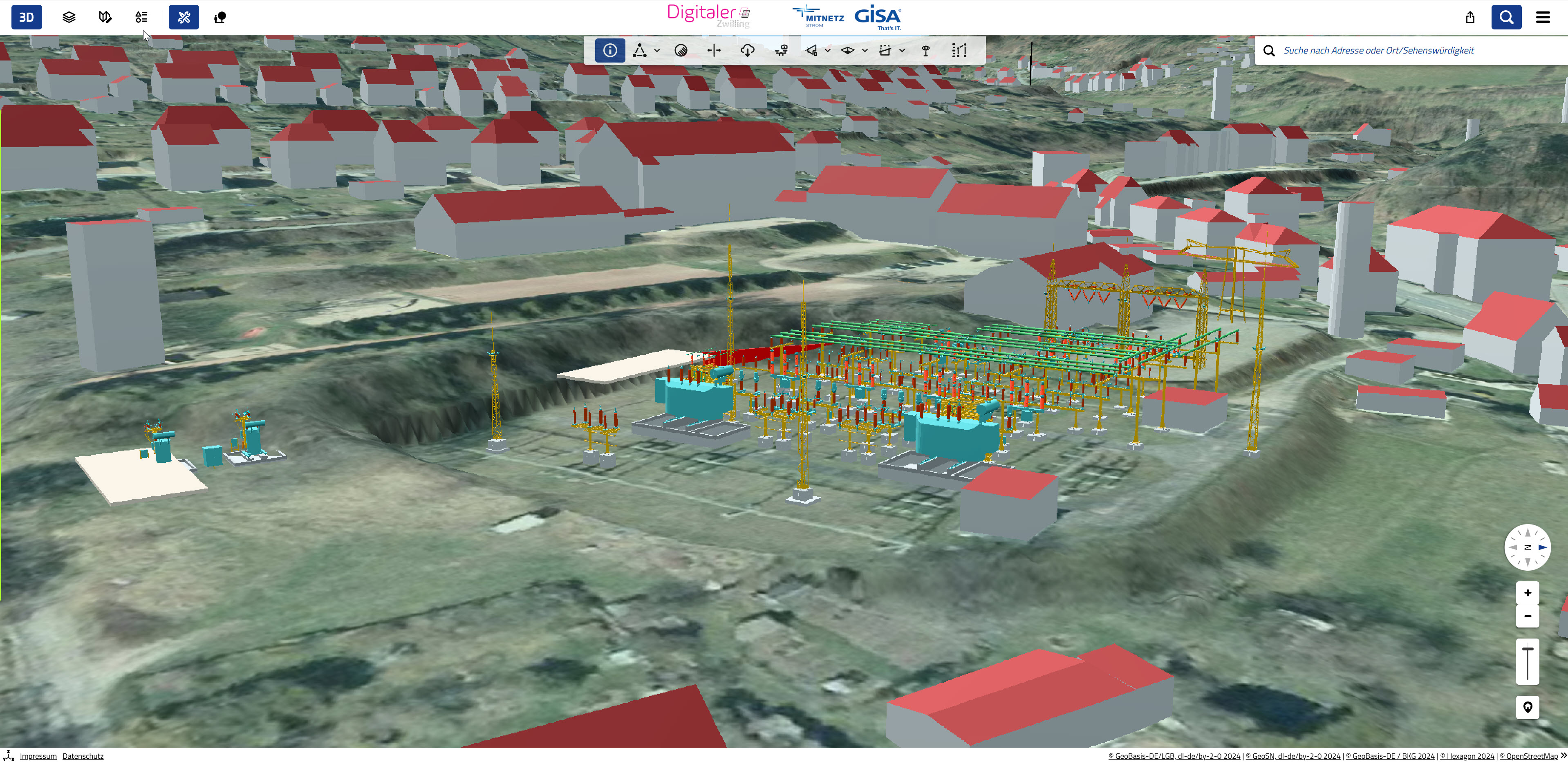This screenshot has height=762, width=1568.
Task: Show the legend list panel
Action: click(x=141, y=17)
